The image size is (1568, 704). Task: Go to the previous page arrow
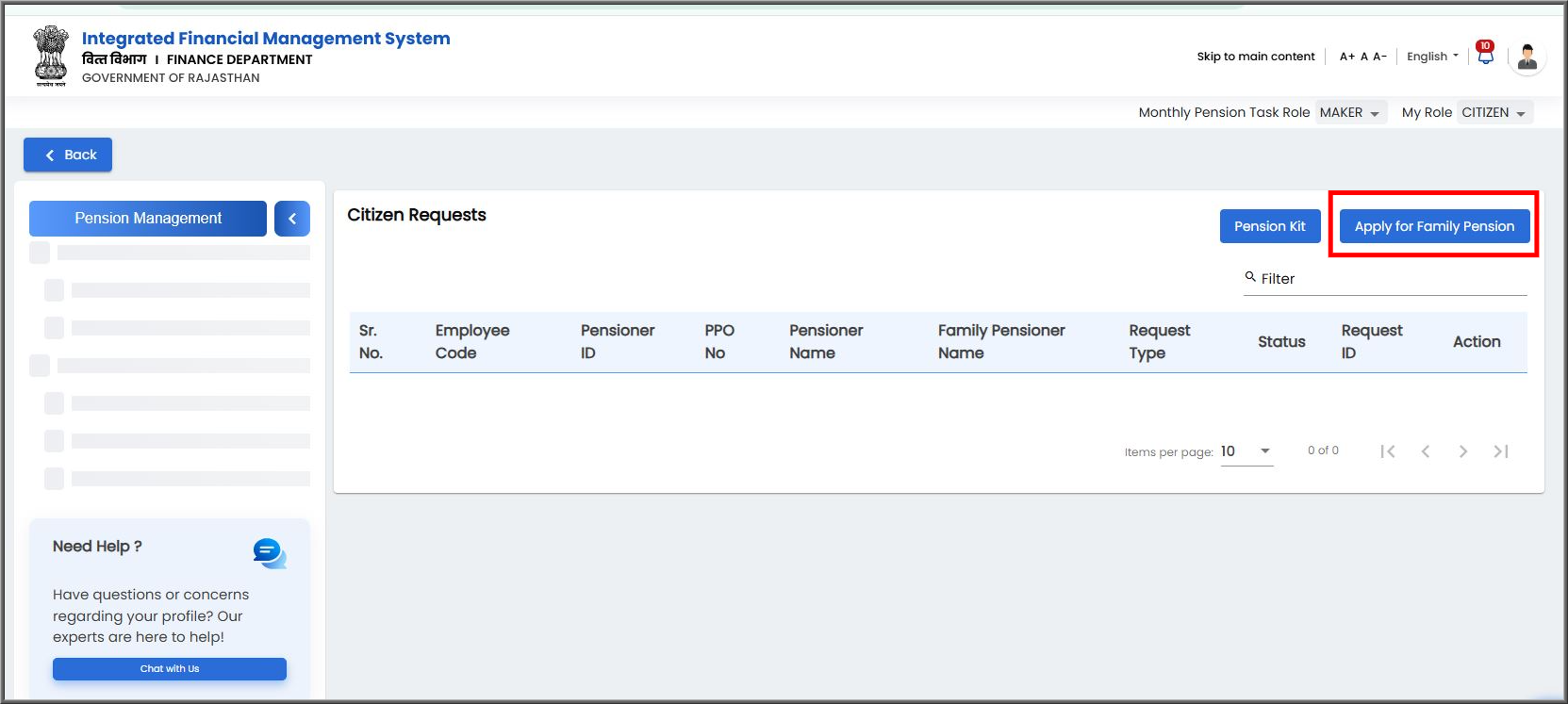click(1426, 451)
